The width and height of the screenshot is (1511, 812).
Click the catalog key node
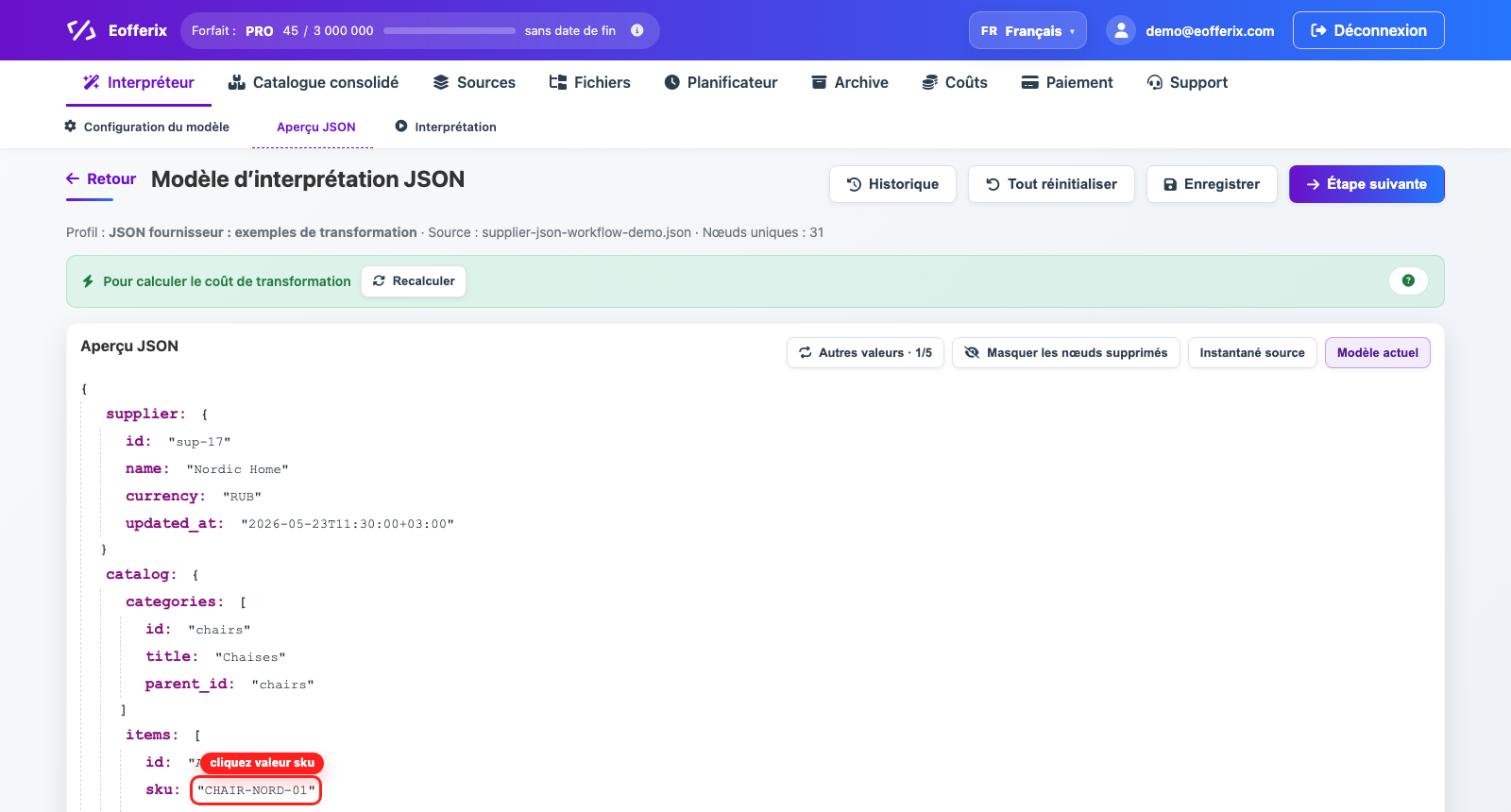click(x=141, y=574)
